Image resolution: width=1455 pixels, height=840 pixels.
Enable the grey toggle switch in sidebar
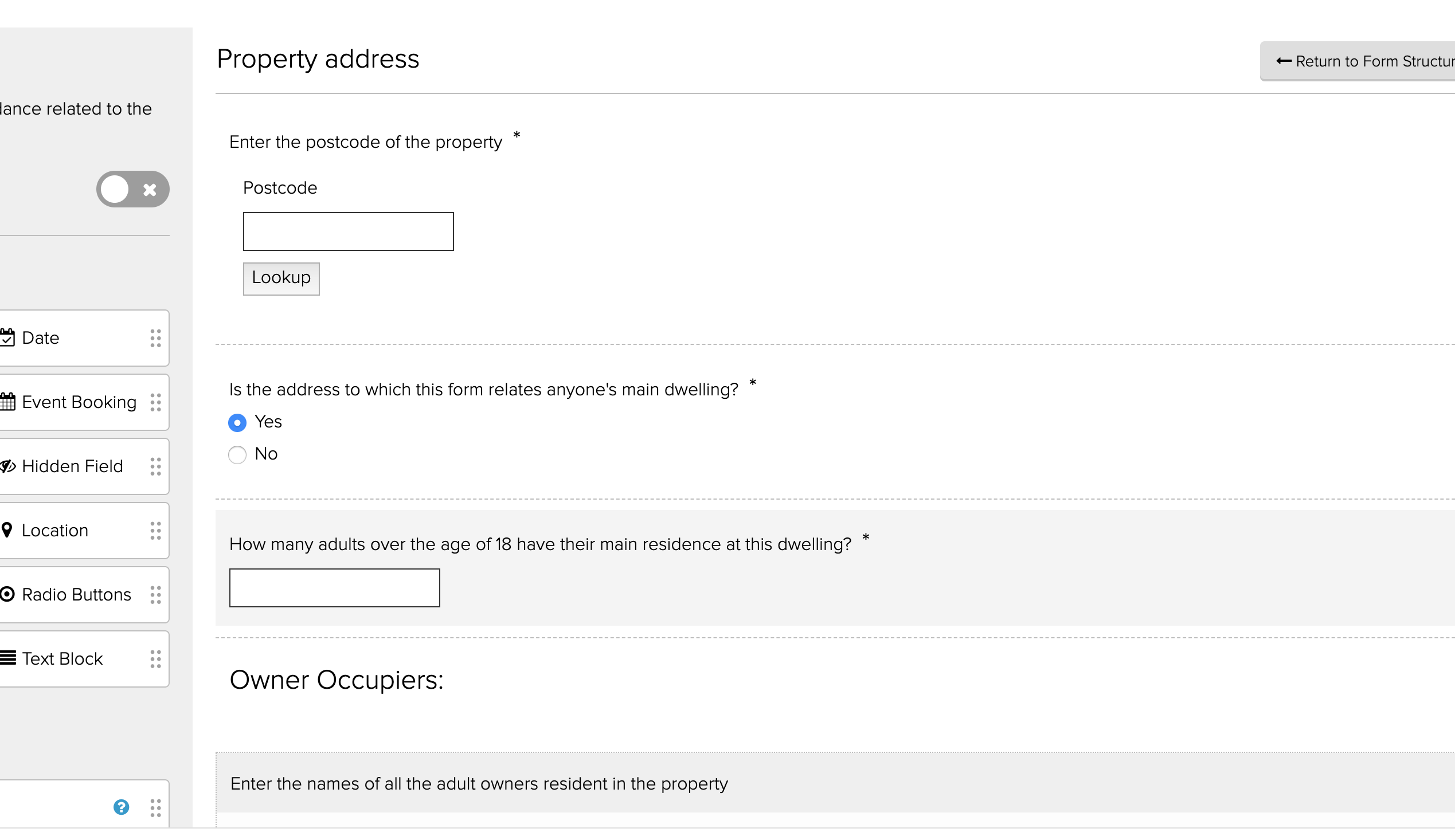click(133, 189)
